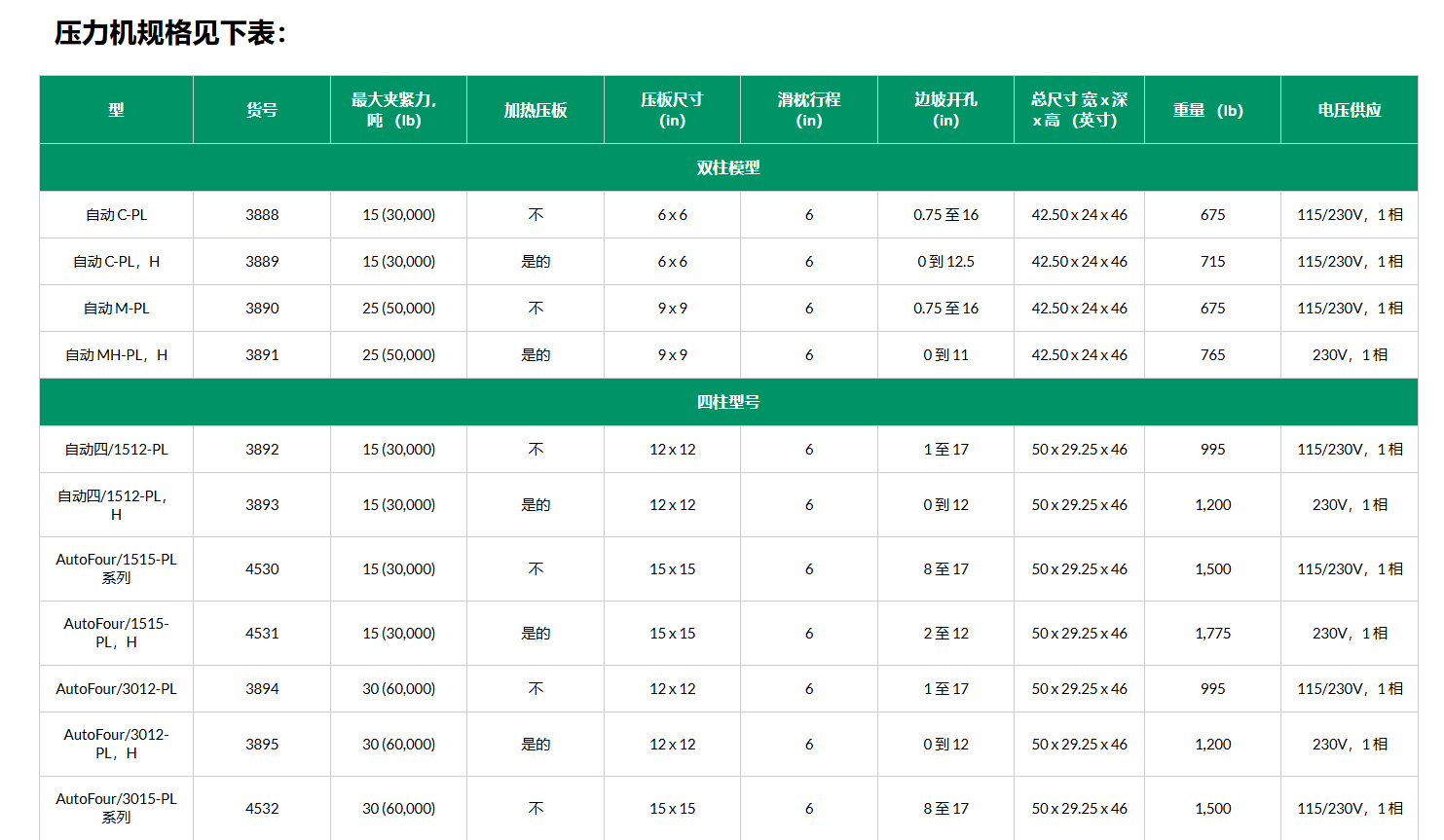Click opening value 0 到 11
The width and height of the screenshot is (1444, 840).
[x=945, y=355]
